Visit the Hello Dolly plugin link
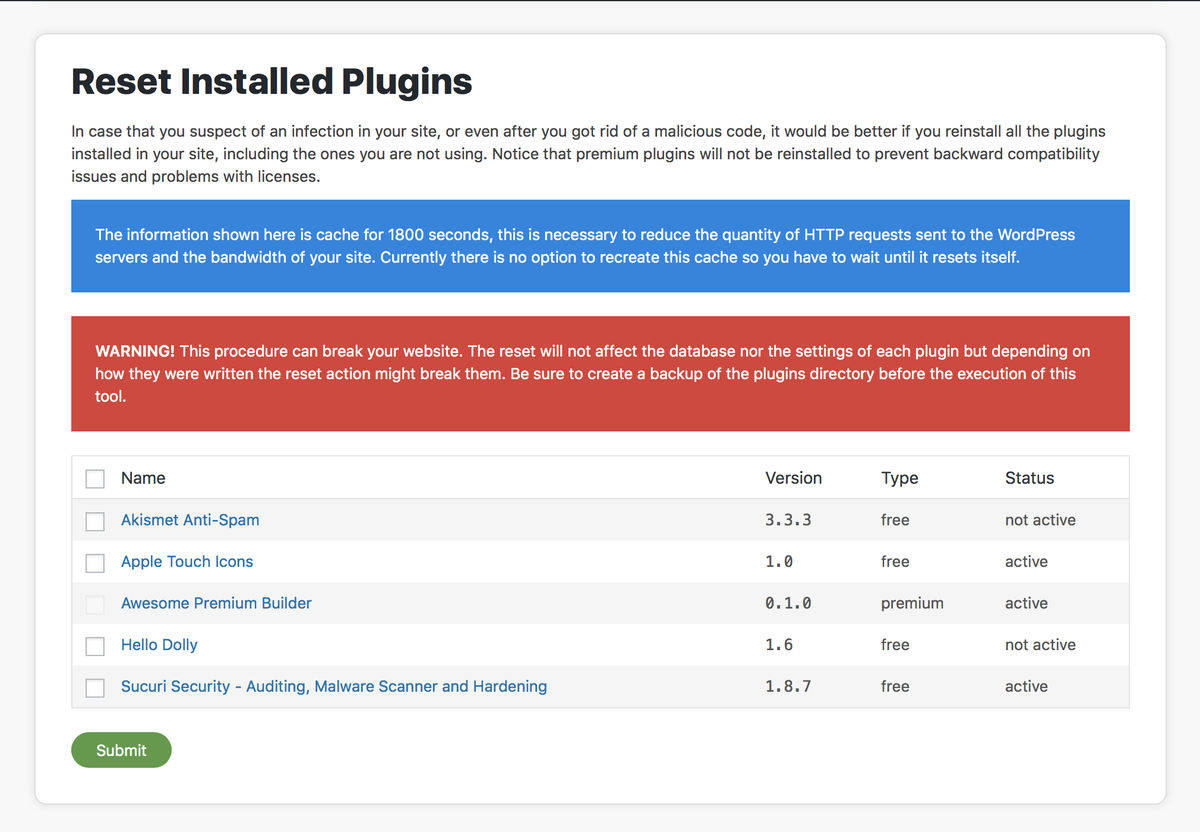This screenshot has width=1200, height=832. click(x=159, y=645)
